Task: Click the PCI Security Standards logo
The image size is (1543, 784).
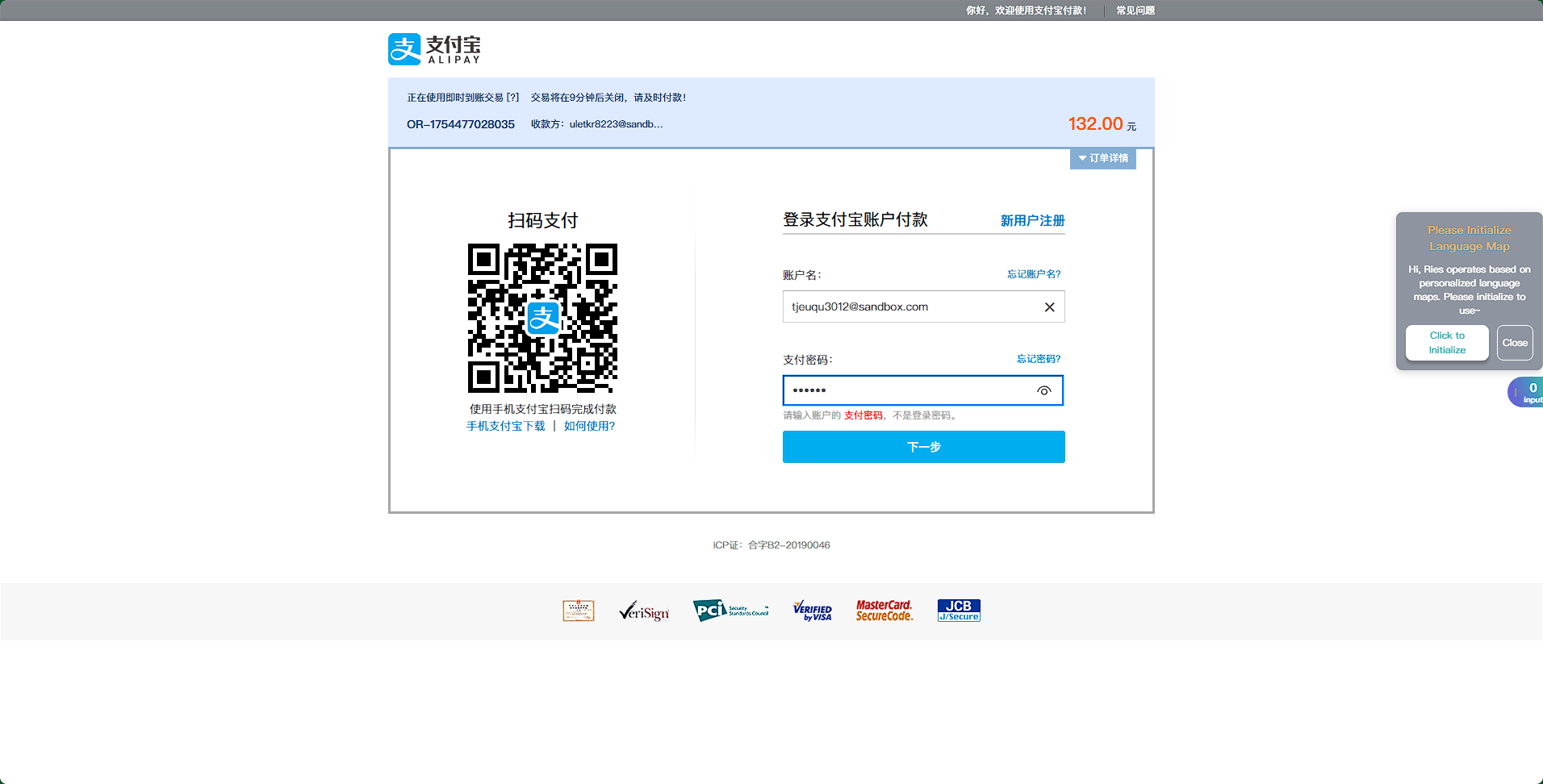Action: (x=730, y=611)
